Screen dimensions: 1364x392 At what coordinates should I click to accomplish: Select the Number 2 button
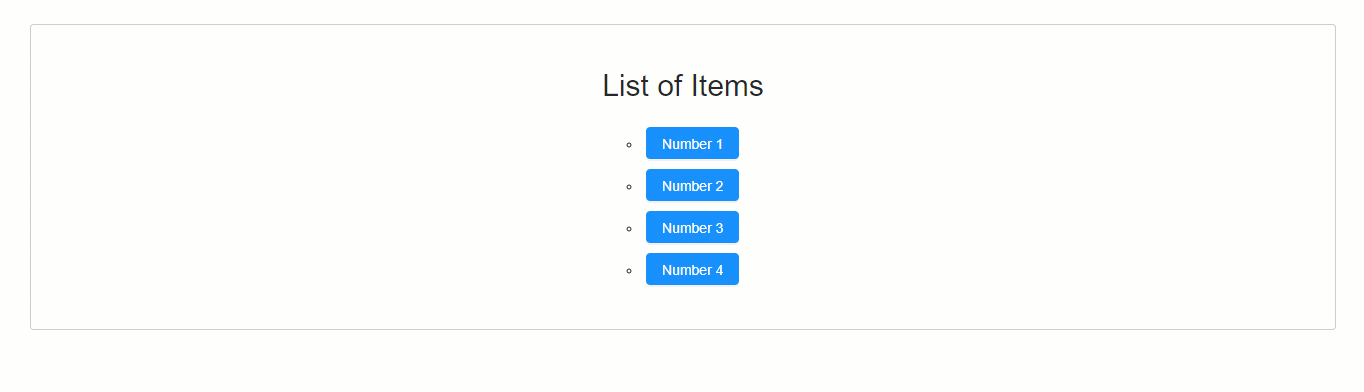tap(692, 185)
